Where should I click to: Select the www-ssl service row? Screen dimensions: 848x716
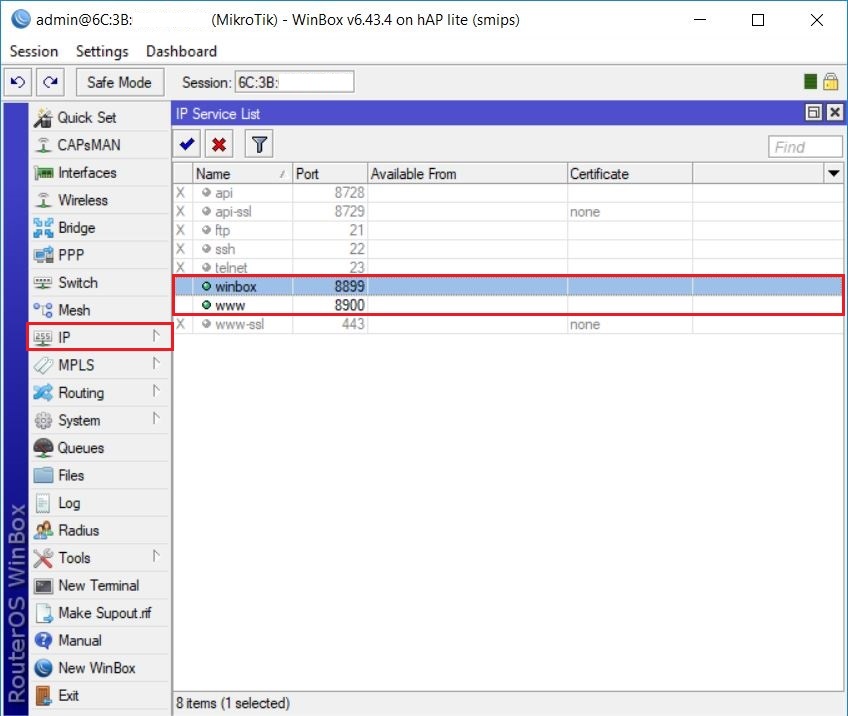point(508,324)
